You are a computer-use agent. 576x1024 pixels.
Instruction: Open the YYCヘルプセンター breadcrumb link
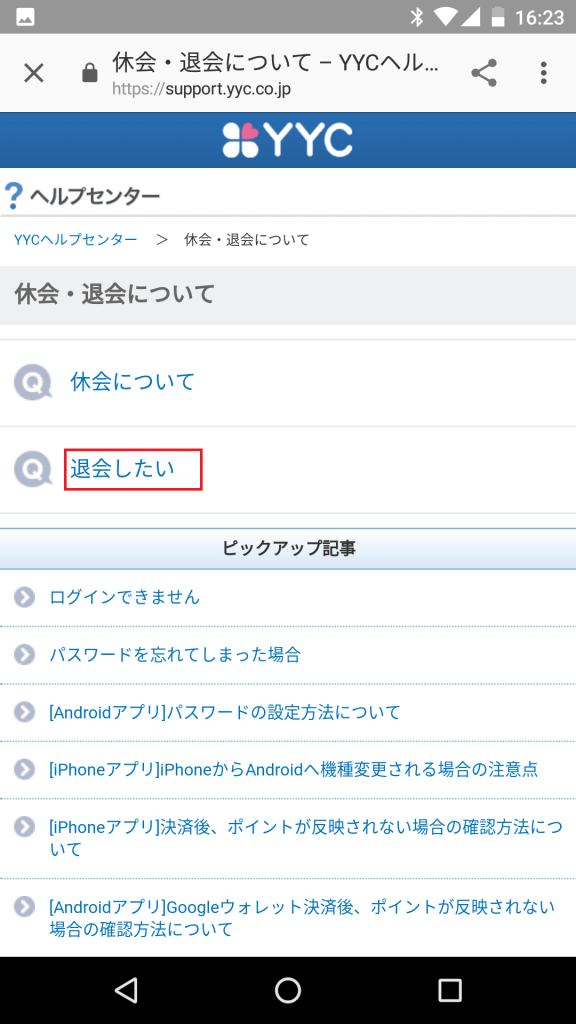point(76,240)
